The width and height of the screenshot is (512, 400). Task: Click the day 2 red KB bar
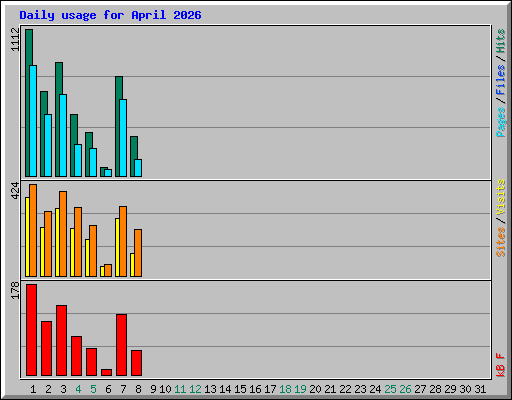click(x=46, y=349)
